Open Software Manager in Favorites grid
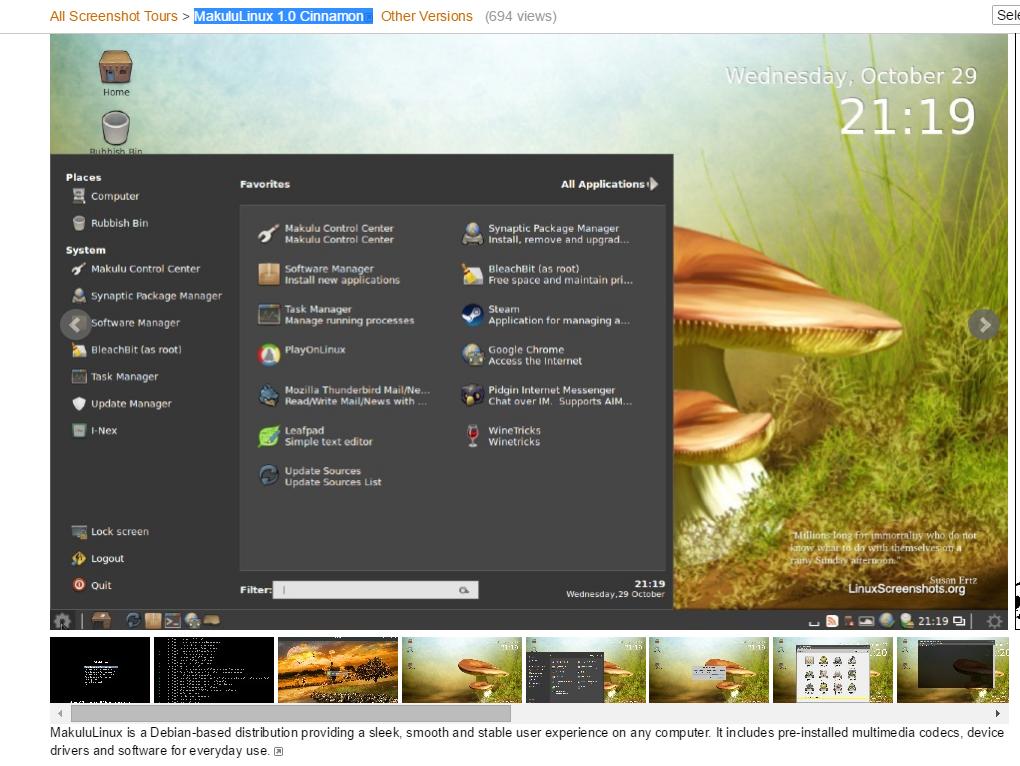The height and width of the screenshot is (766, 1020). tap(329, 274)
